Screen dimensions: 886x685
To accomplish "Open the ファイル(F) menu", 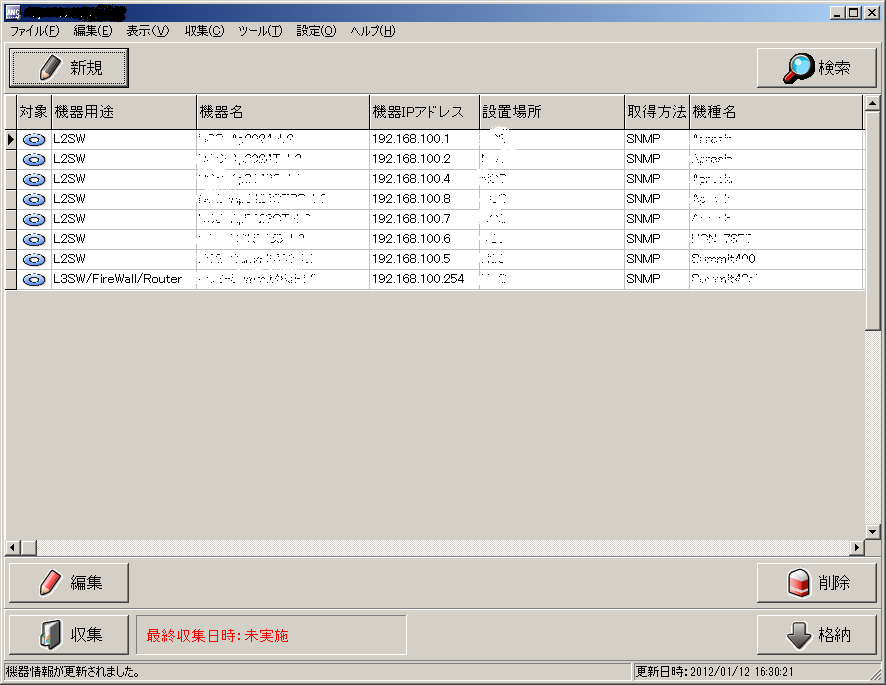I will point(34,31).
